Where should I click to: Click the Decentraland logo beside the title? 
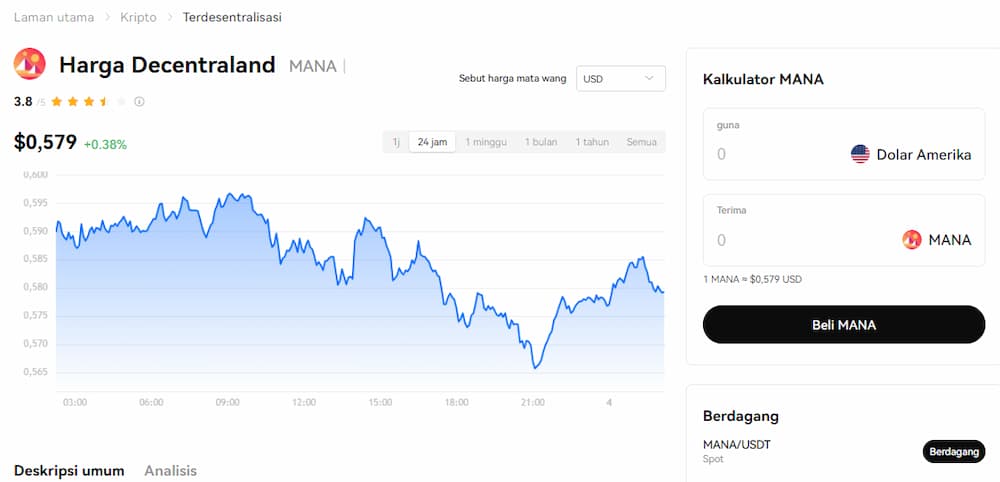[x=29, y=64]
